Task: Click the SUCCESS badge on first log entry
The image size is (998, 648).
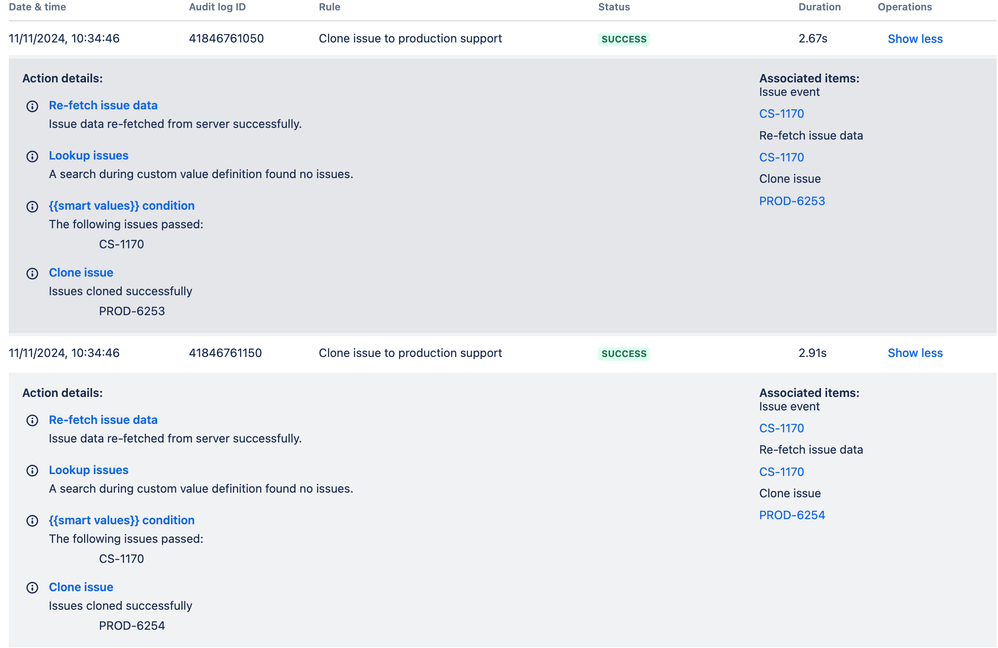Action: [x=624, y=39]
